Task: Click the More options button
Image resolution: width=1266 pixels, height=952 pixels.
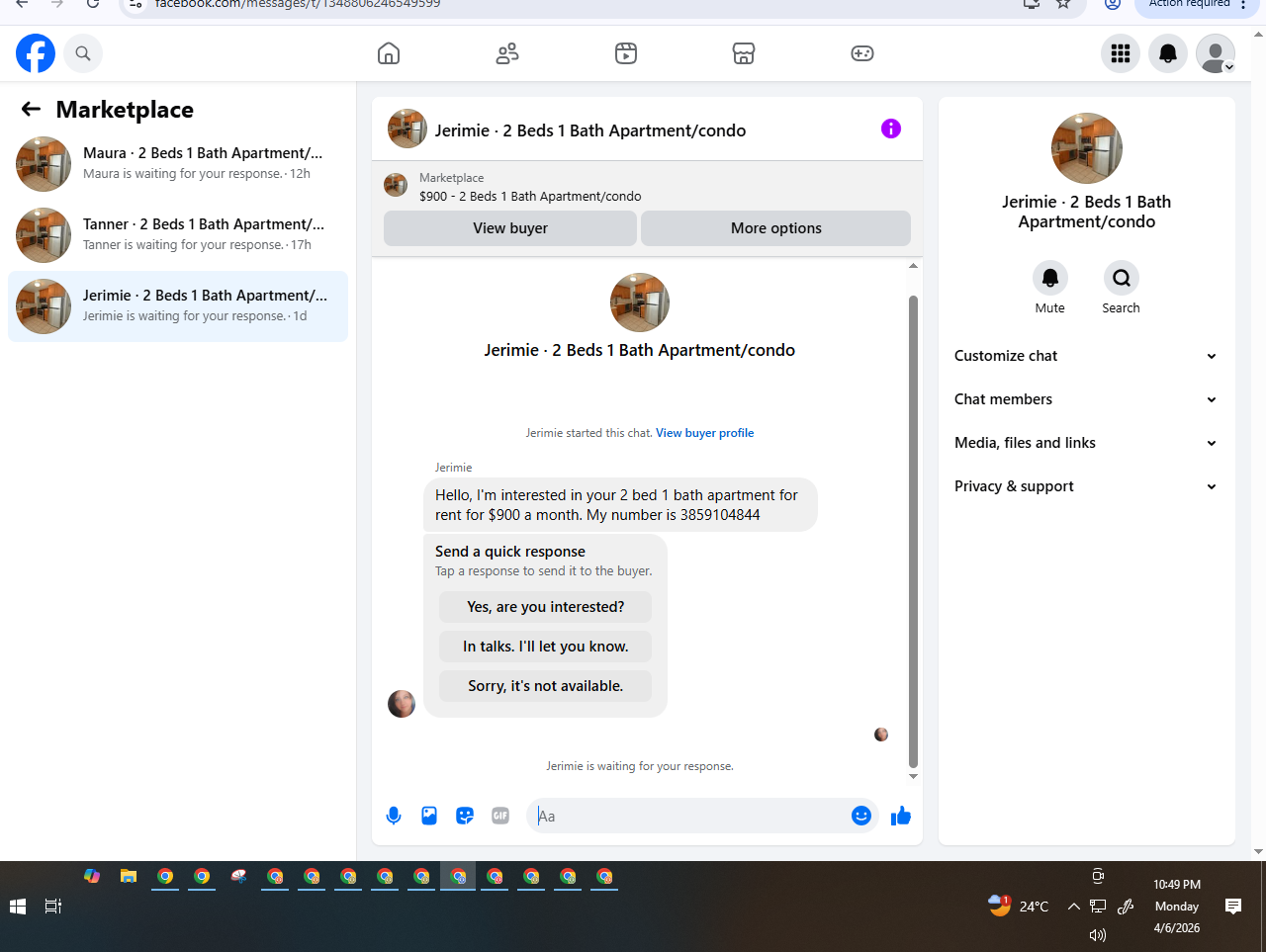Action: click(776, 228)
